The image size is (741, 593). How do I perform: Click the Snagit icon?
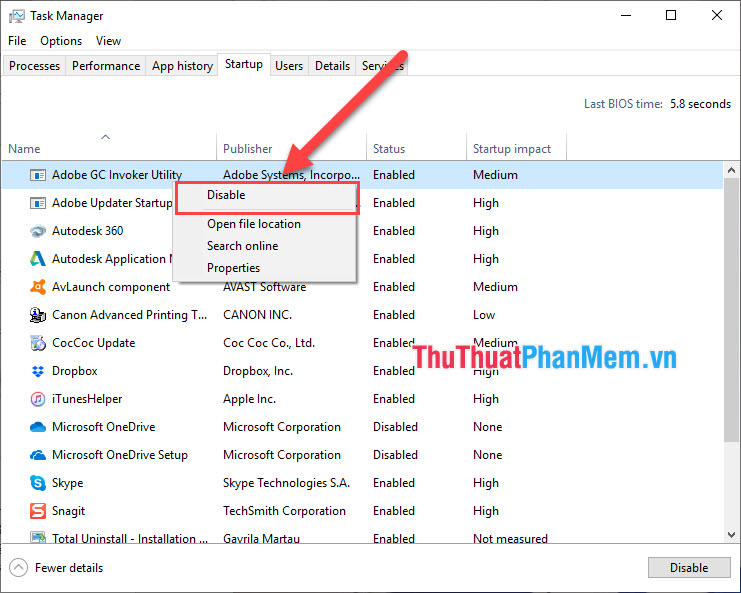tap(38, 511)
